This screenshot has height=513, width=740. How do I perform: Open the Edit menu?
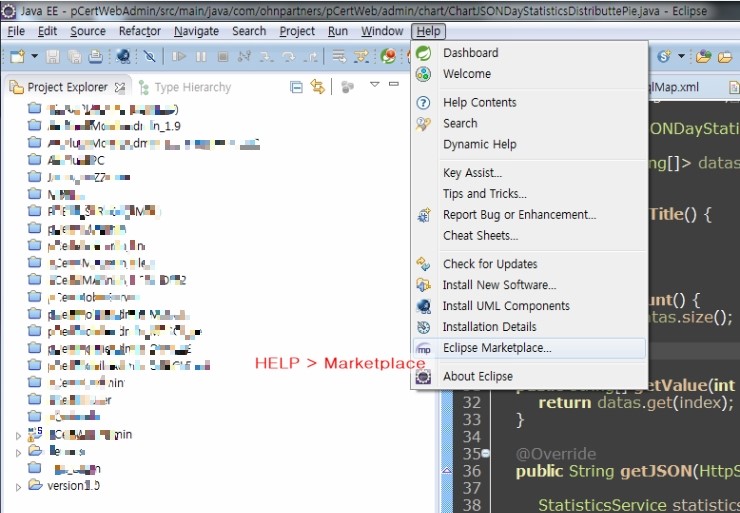coord(47,31)
